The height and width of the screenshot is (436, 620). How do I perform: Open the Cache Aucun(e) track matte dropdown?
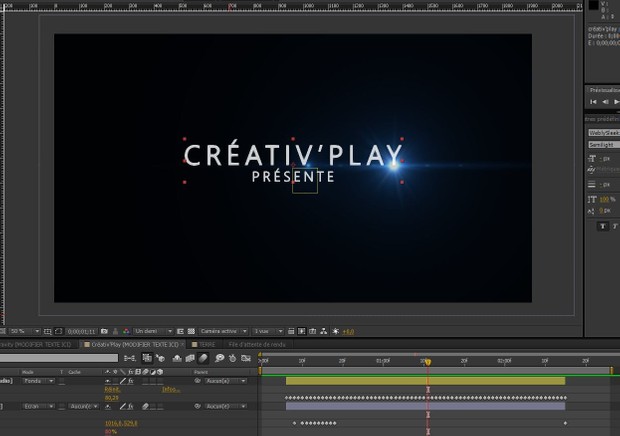[83, 406]
